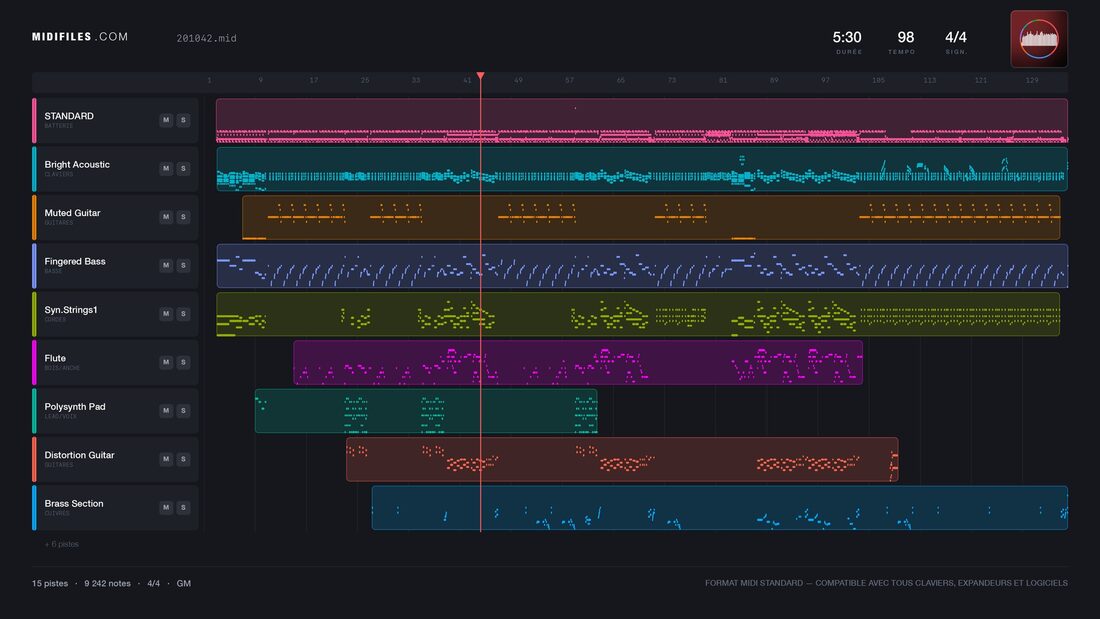This screenshot has width=1100, height=619.
Task: Click the magenta Flute clip
Action: coord(578,363)
